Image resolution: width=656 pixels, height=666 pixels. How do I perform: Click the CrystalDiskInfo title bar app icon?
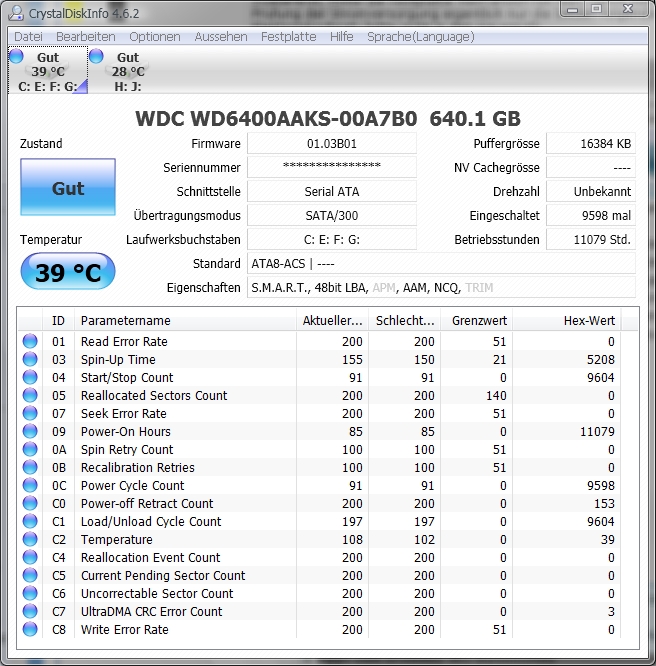pos(16,13)
